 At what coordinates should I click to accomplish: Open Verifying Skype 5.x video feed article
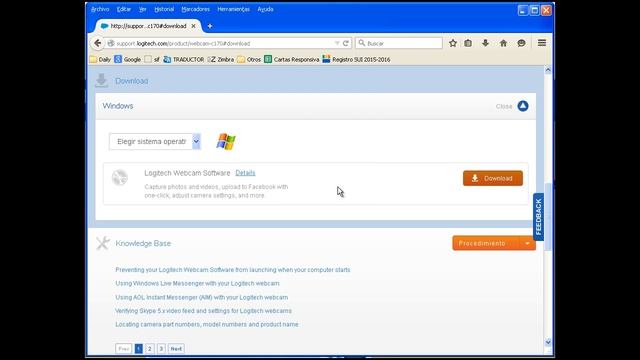click(203, 311)
